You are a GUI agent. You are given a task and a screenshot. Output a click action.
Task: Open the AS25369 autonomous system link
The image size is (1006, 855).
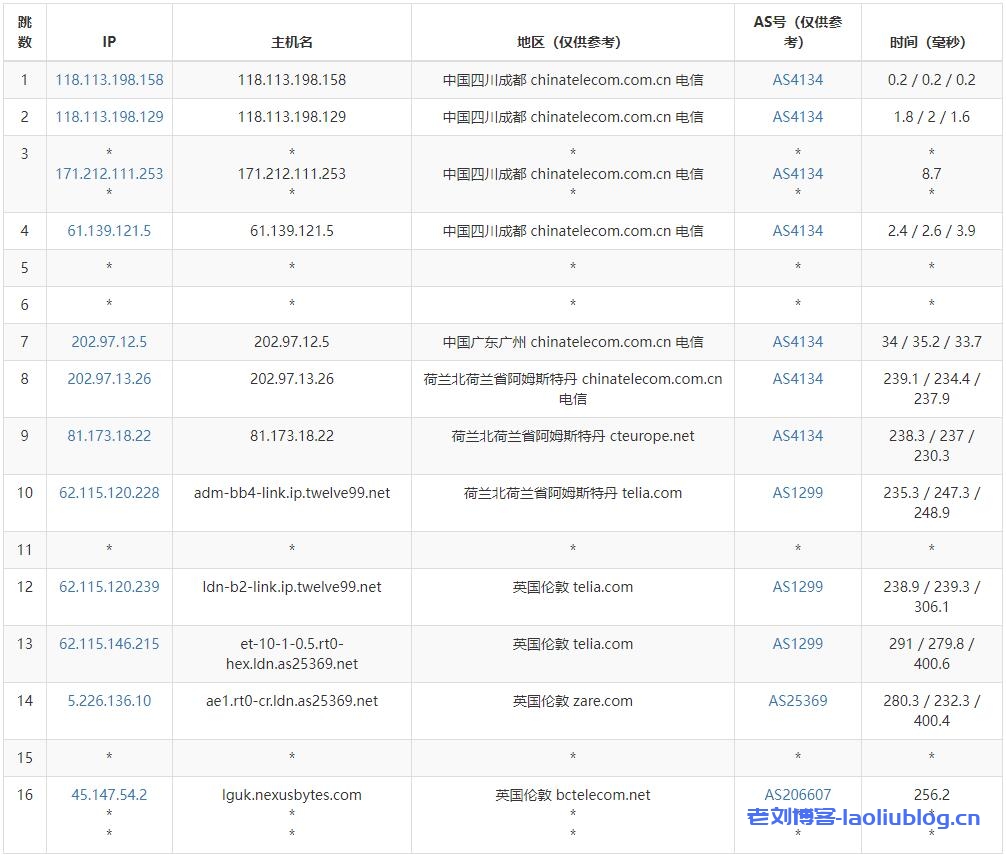[797, 701]
